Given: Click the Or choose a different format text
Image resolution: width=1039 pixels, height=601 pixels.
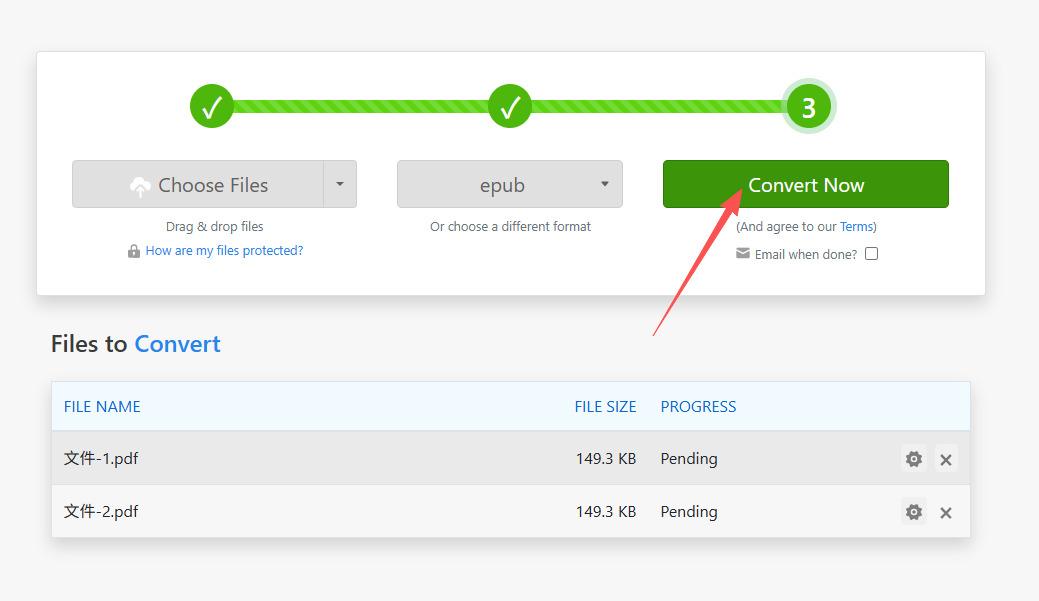Looking at the screenshot, I should tap(510, 227).
